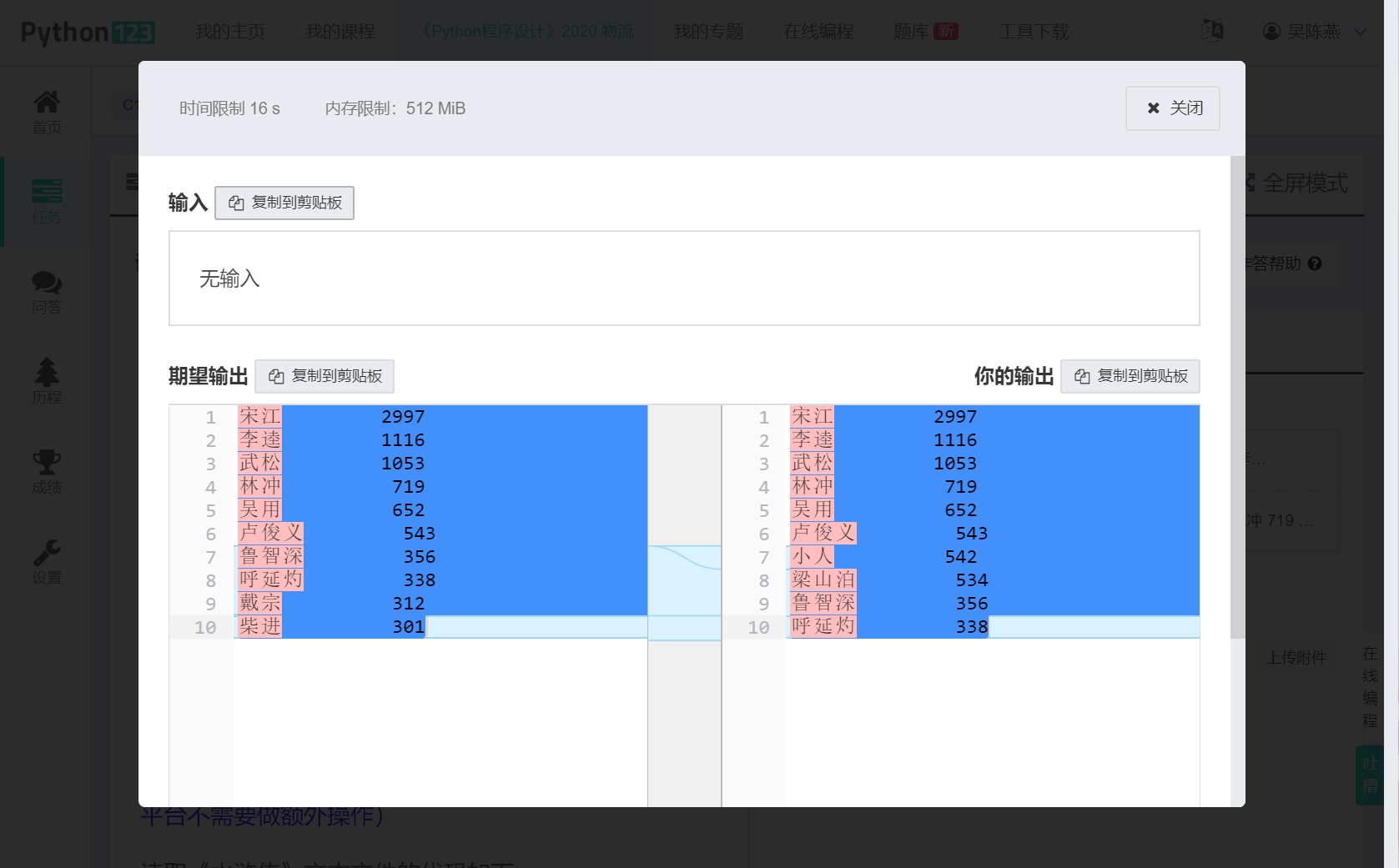Click 吴用 in the 你的输出 panel
This screenshot has height=868, width=1399.
click(x=812, y=509)
